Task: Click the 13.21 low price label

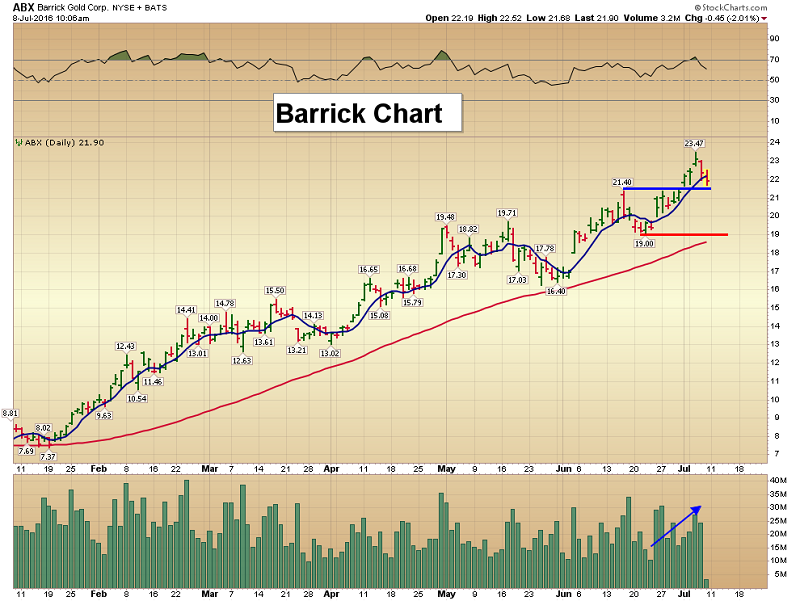Action: click(296, 350)
